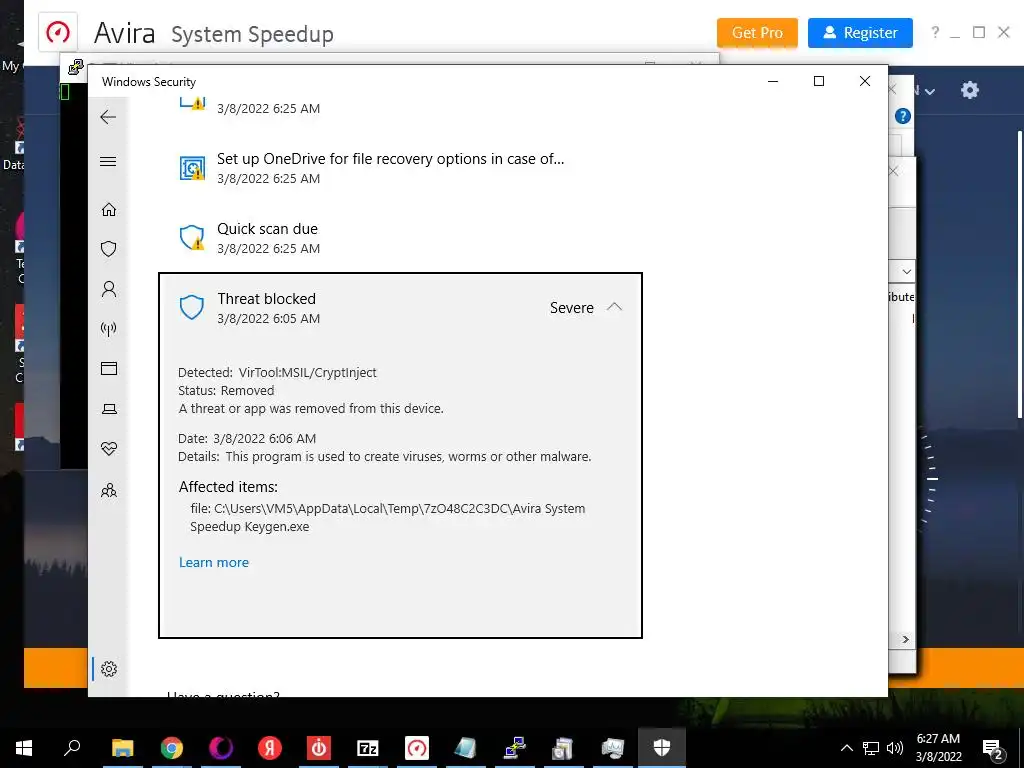
Task: Go back using the Windows Security back arrow
Action: click(x=108, y=117)
